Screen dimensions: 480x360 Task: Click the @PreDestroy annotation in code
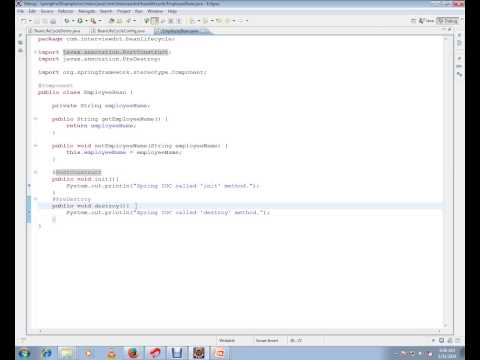(x=71, y=199)
